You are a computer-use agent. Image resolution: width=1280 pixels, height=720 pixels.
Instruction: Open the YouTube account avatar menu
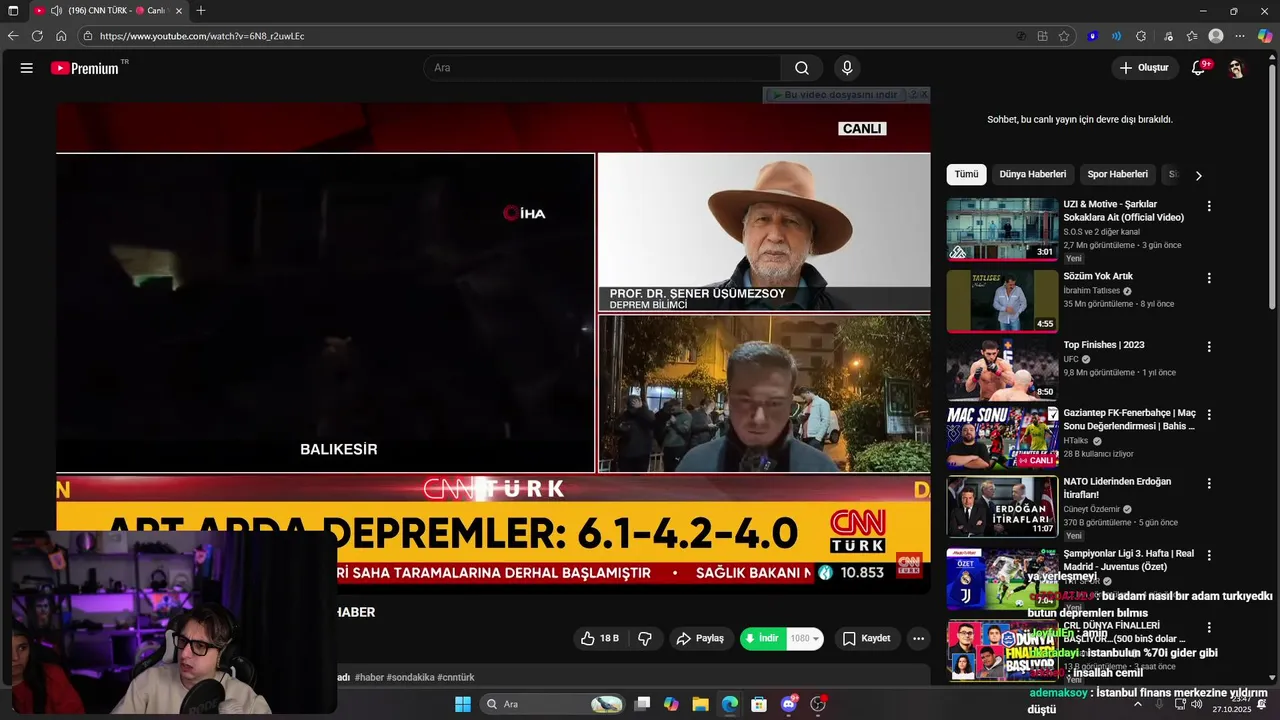[x=1236, y=68]
